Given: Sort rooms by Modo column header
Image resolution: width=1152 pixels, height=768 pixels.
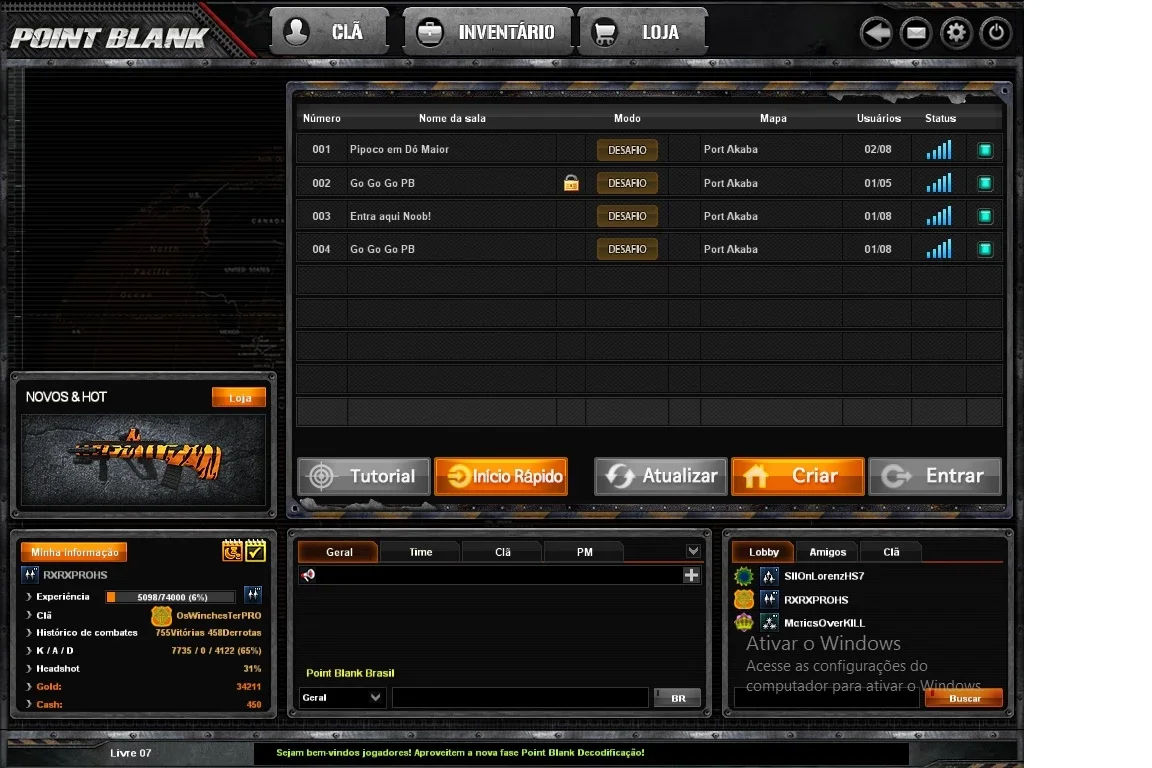Looking at the screenshot, I should pos(627,118).
